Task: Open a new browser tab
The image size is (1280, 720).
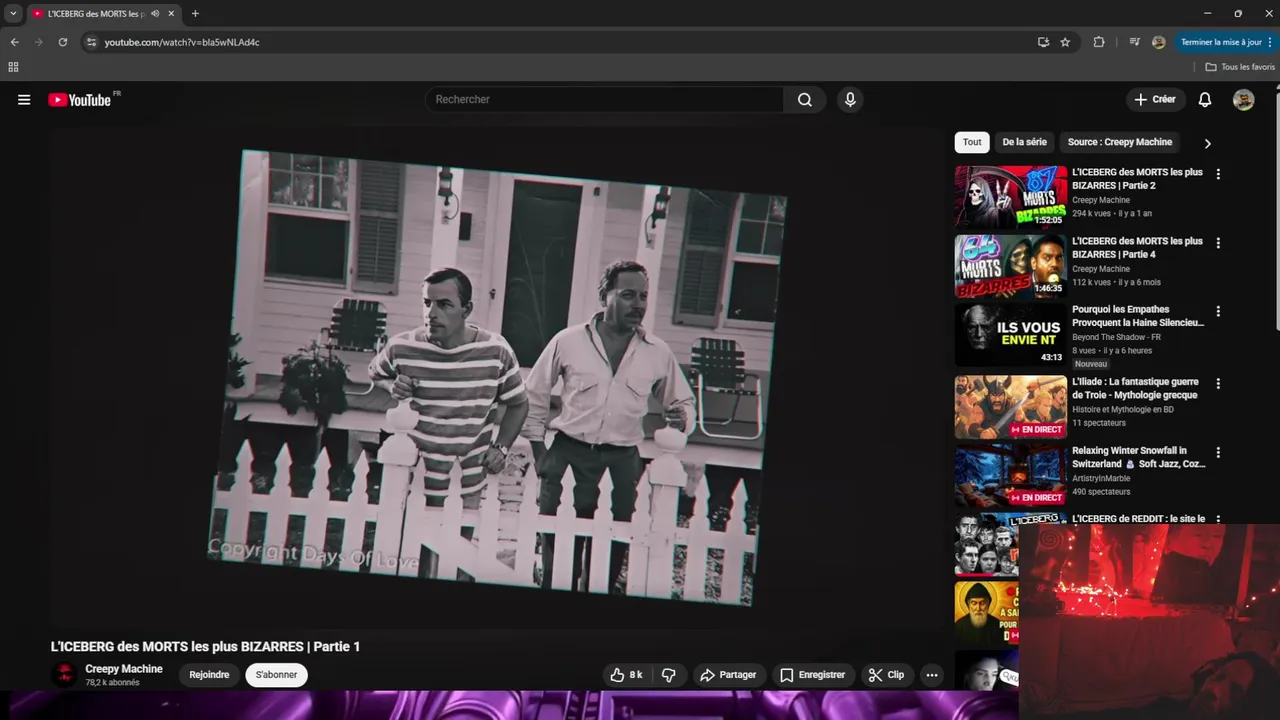Action: point(195,14)
